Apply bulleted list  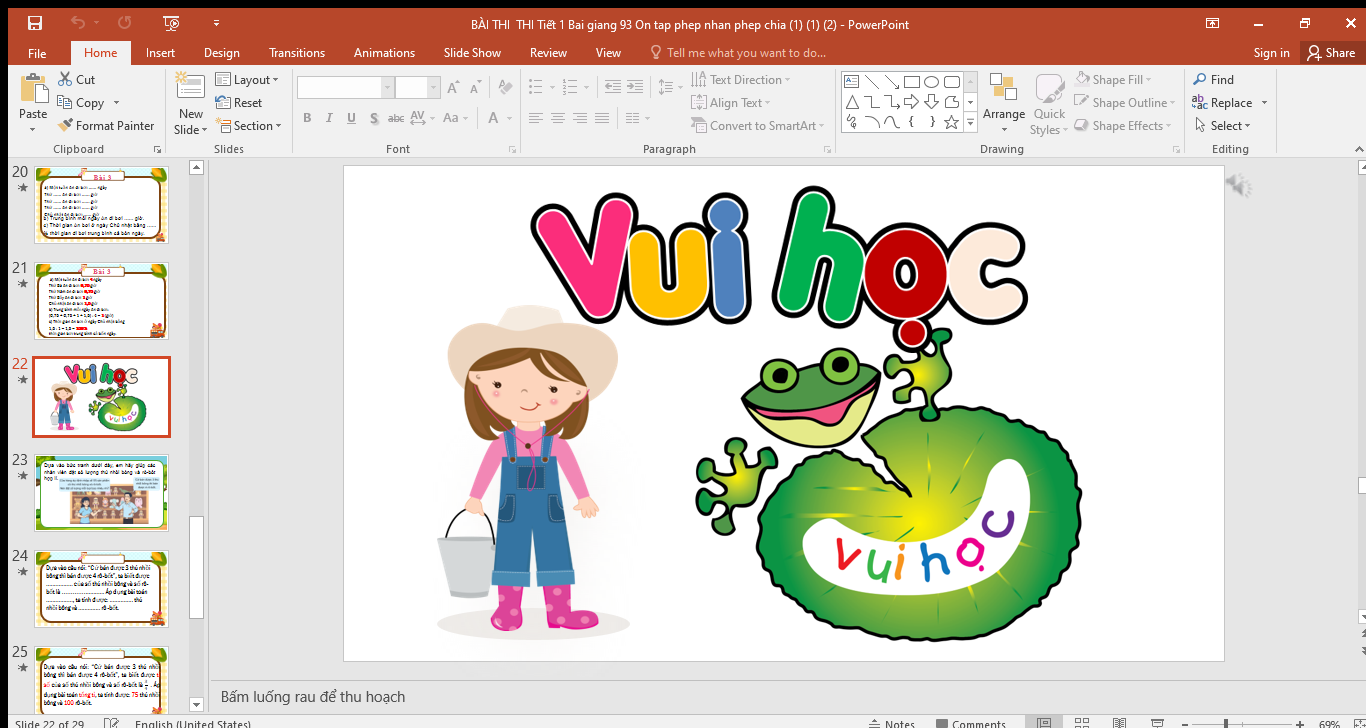coord(536,87)
